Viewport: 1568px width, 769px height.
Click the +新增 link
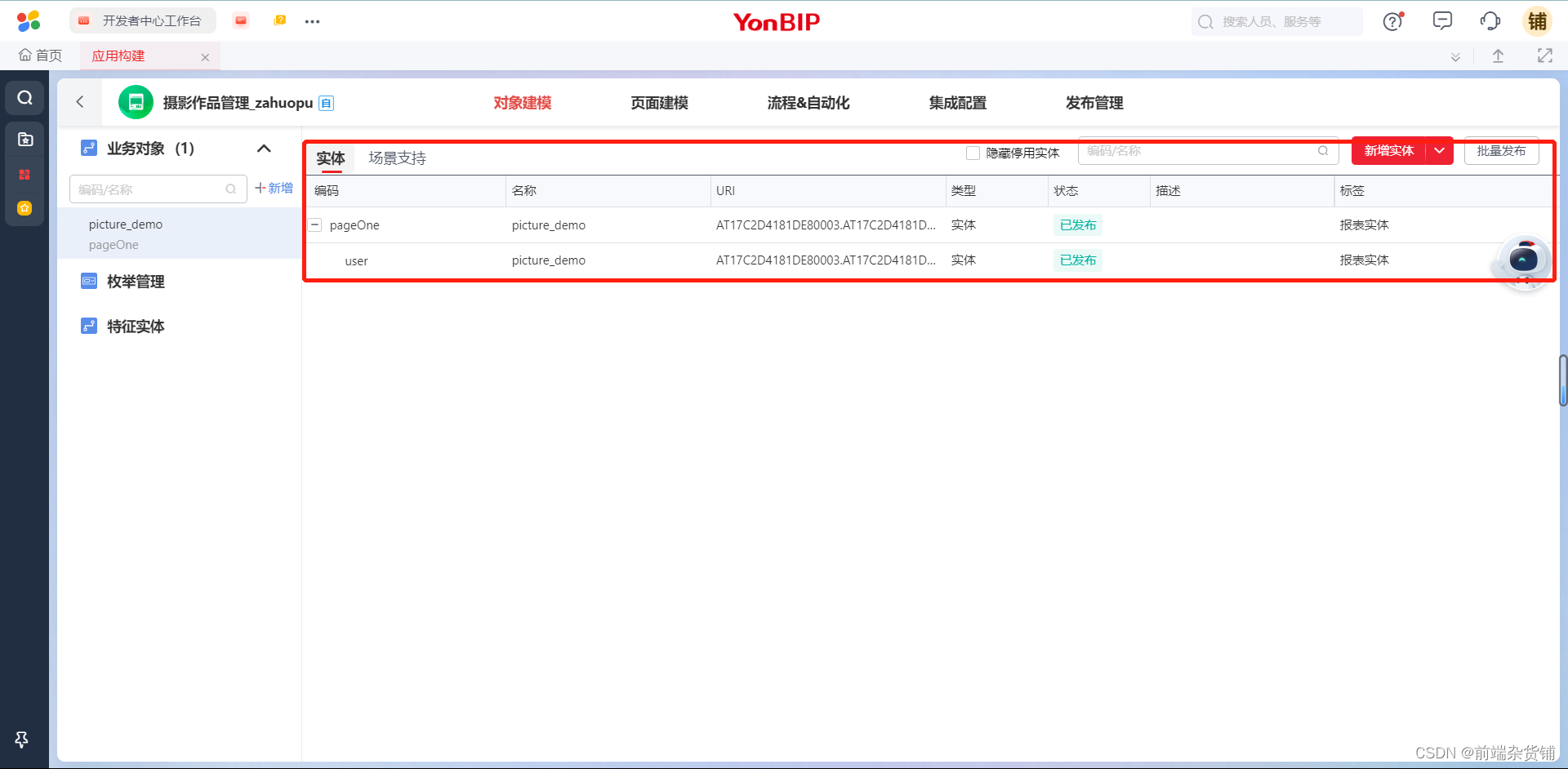tap(274, 189)
